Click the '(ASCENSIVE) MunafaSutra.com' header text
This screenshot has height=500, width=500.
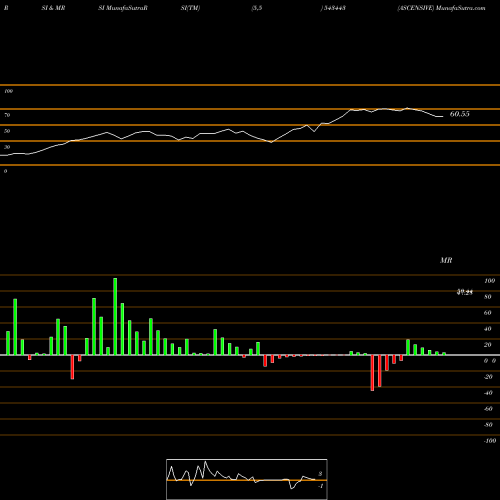click(x=441, y=8)
